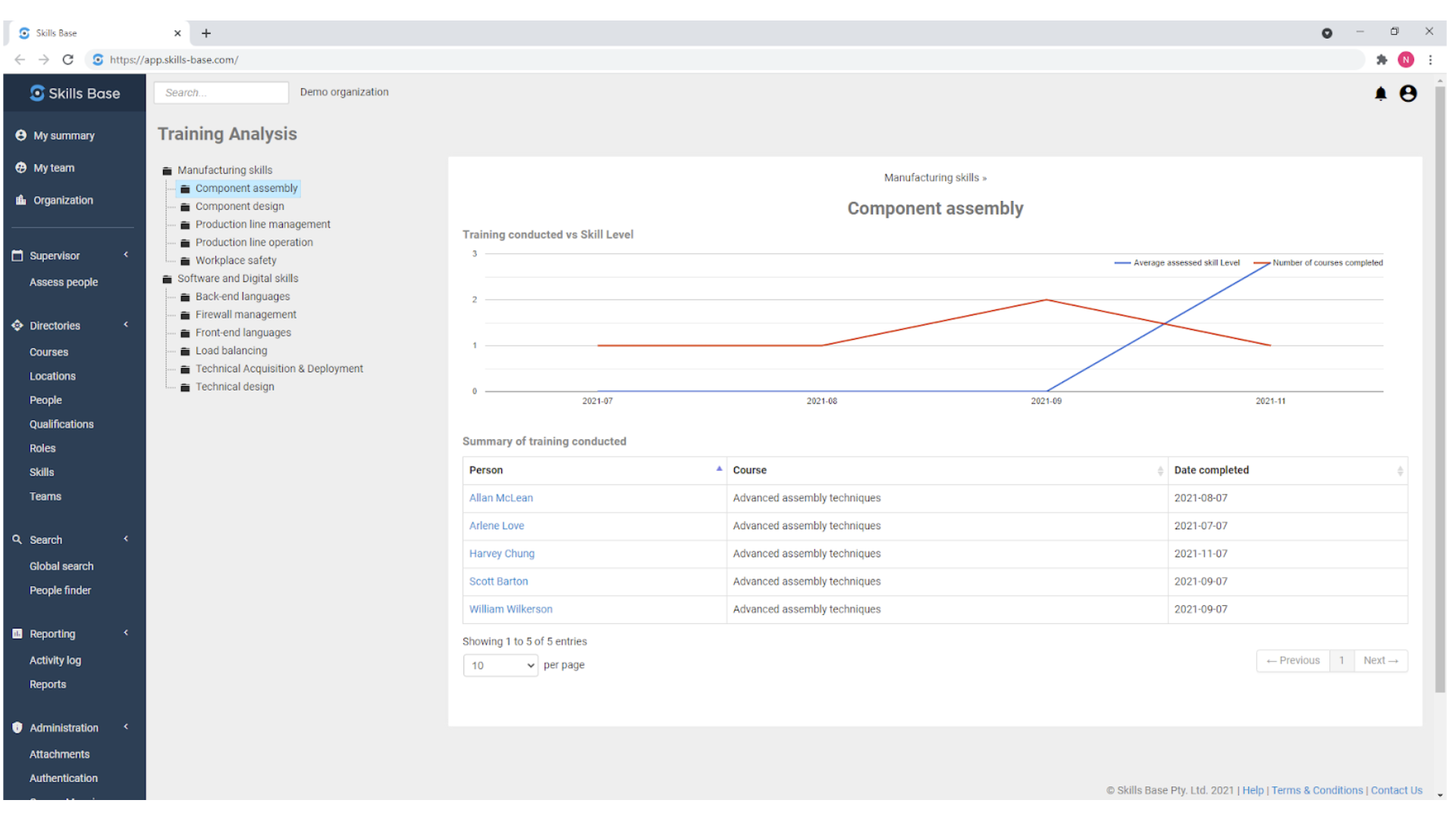This screenshot has height=819, width=1456.
Task: Collapse the Supervisor sidebar section
Action: (126, 256)
